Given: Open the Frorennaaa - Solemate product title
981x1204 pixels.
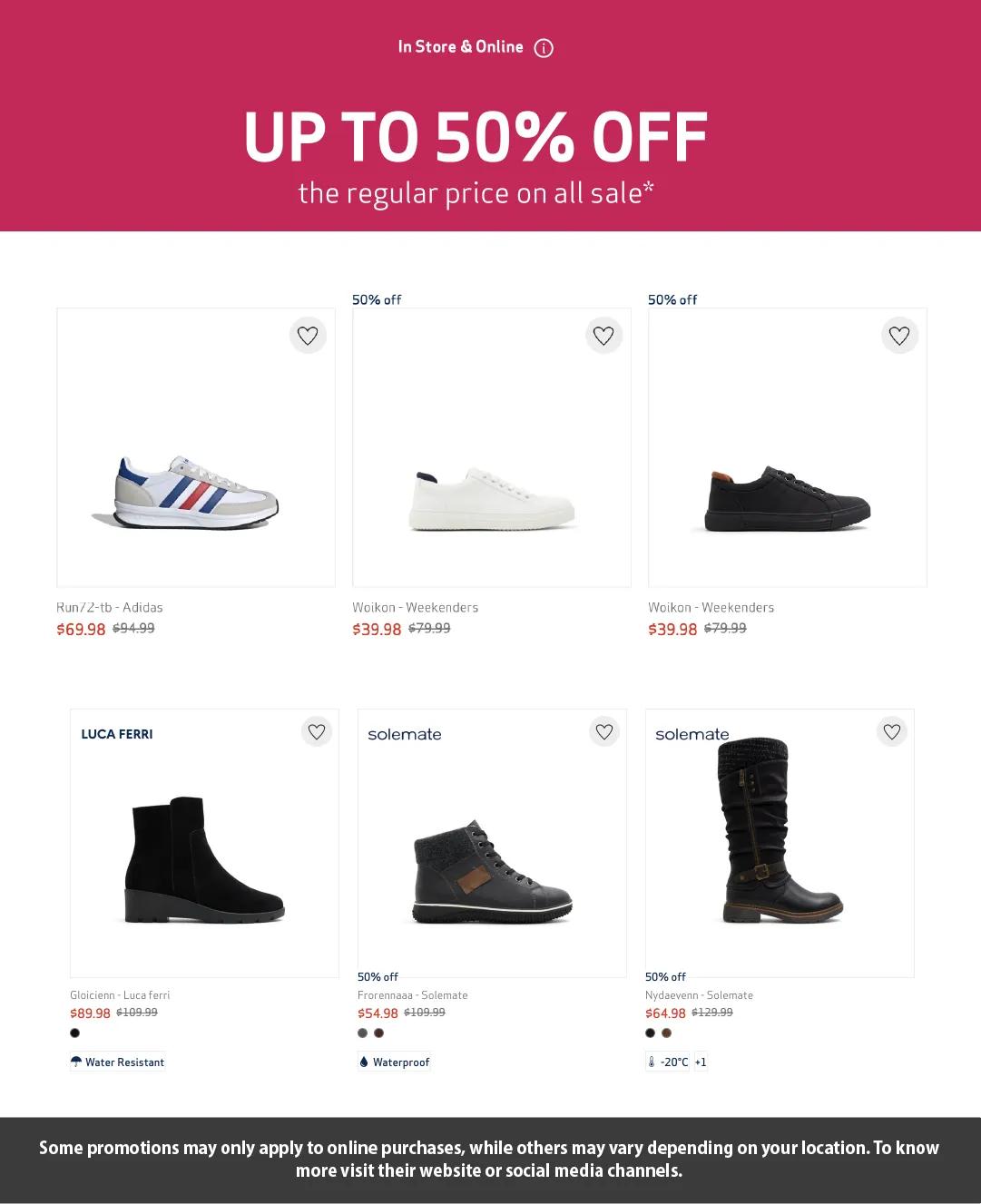Looking at the screenshot, I should (x=413, y=995).
